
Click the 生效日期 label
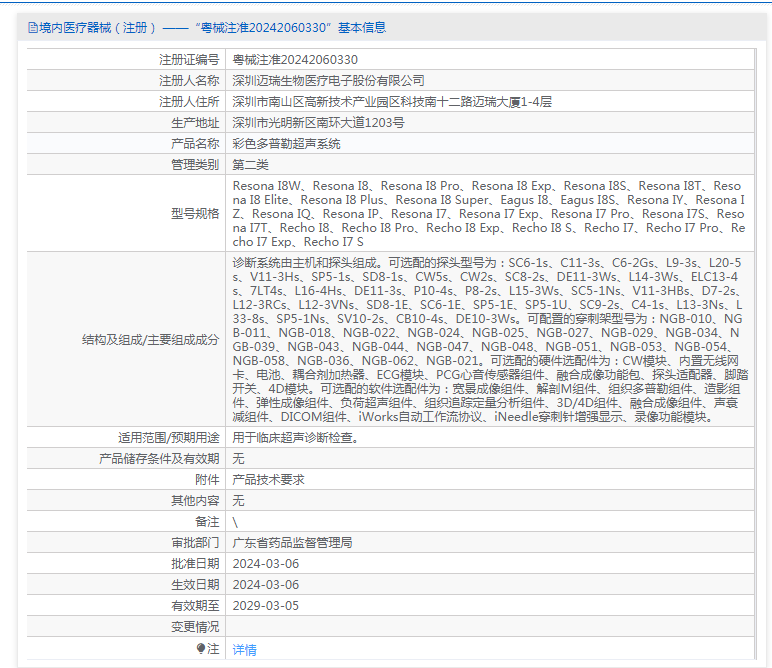(x=195, y=585)
